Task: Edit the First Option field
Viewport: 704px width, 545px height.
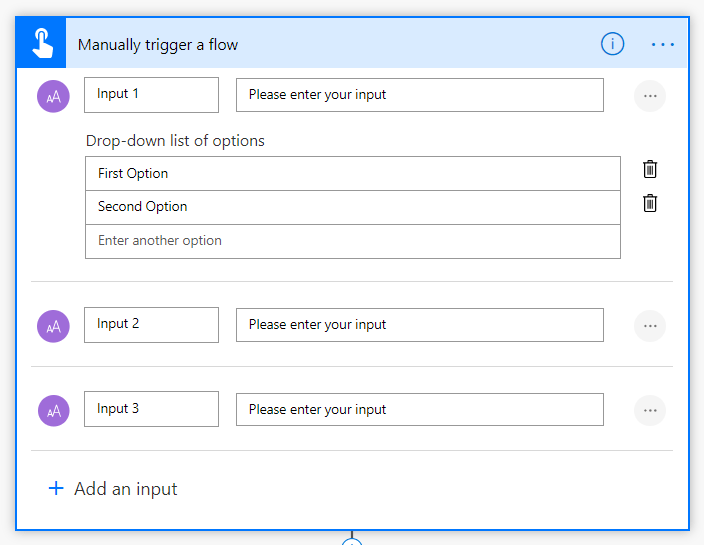Action: [x=353, y=173]
